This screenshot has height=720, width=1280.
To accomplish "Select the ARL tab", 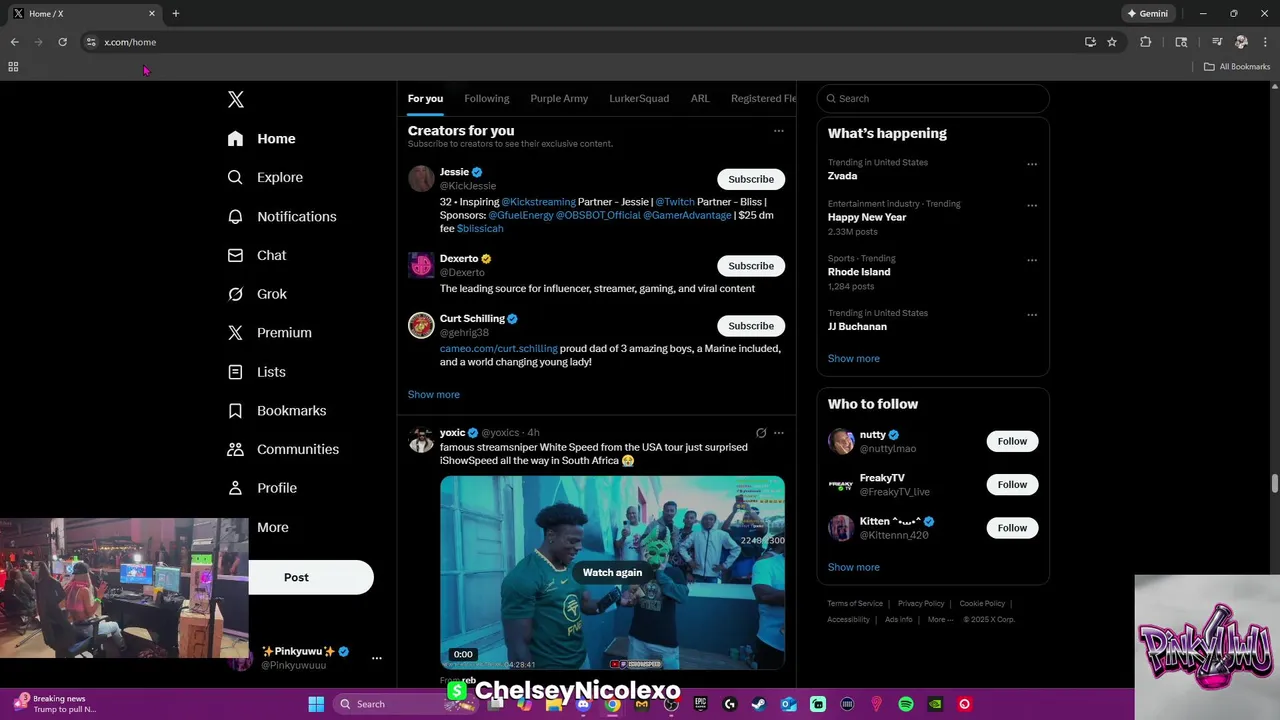I will (x=700, y=99).
